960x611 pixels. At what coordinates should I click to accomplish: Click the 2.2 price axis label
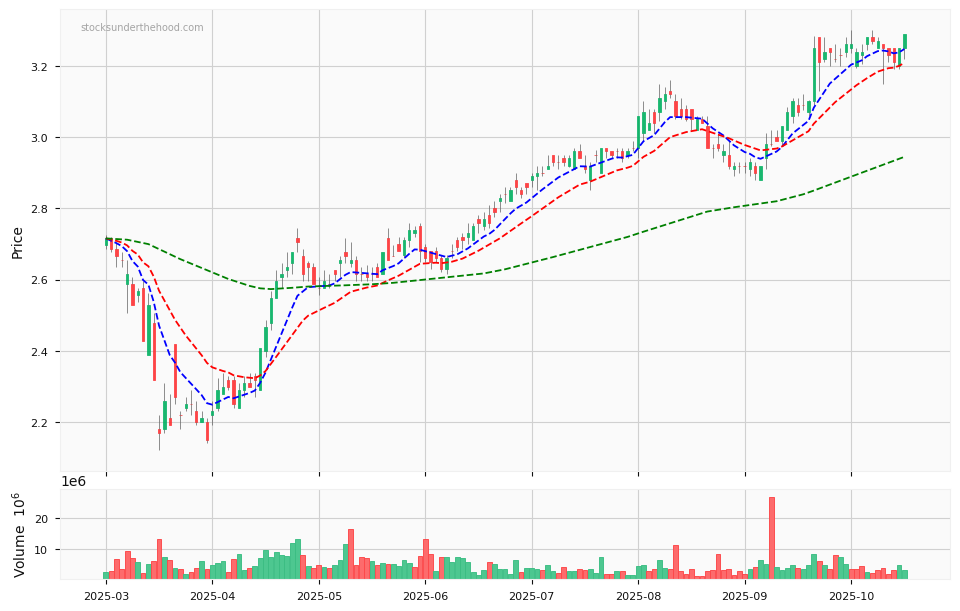[x=42, y=423]
